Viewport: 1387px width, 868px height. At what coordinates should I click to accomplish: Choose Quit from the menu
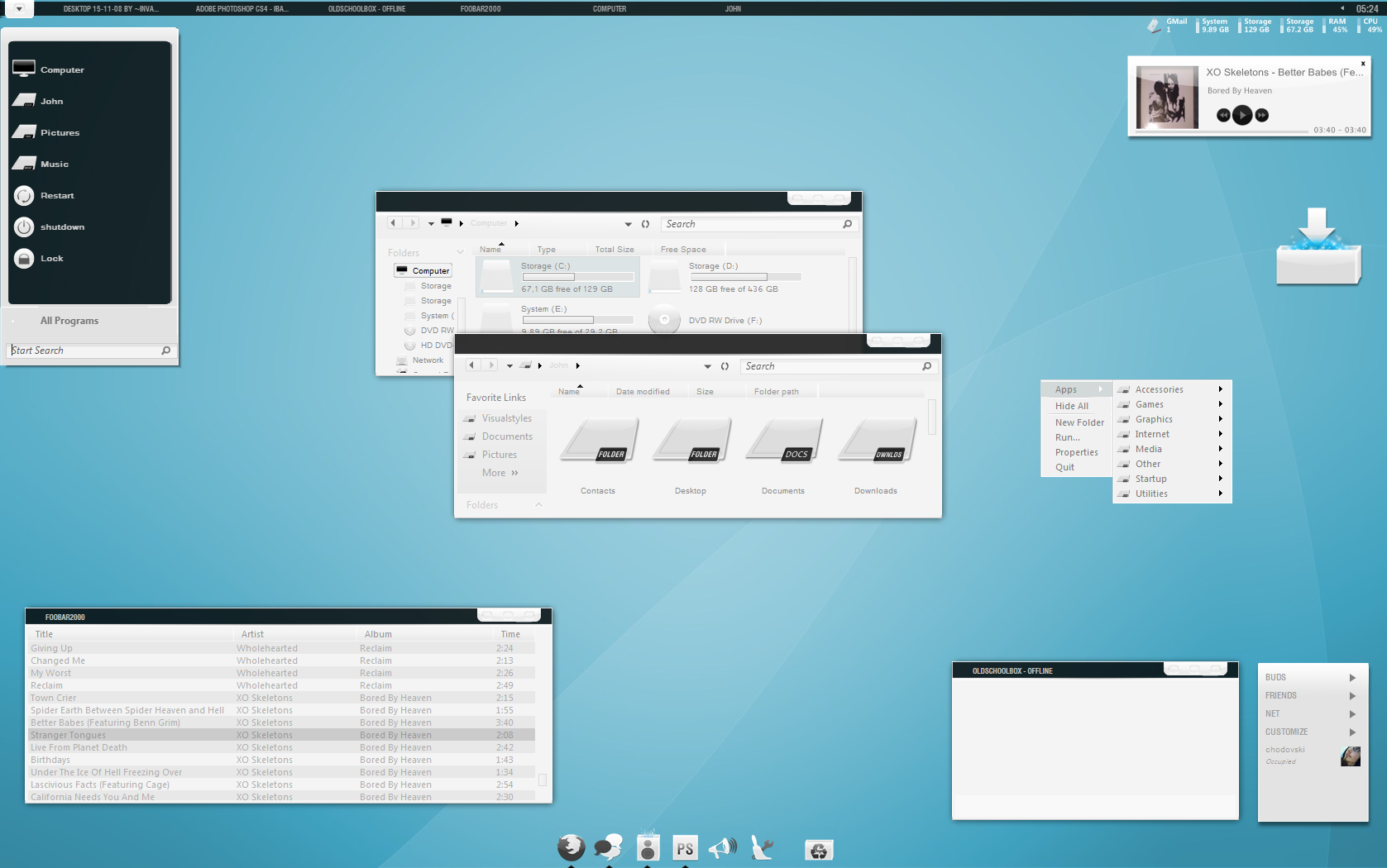(x=1064, y=467)
